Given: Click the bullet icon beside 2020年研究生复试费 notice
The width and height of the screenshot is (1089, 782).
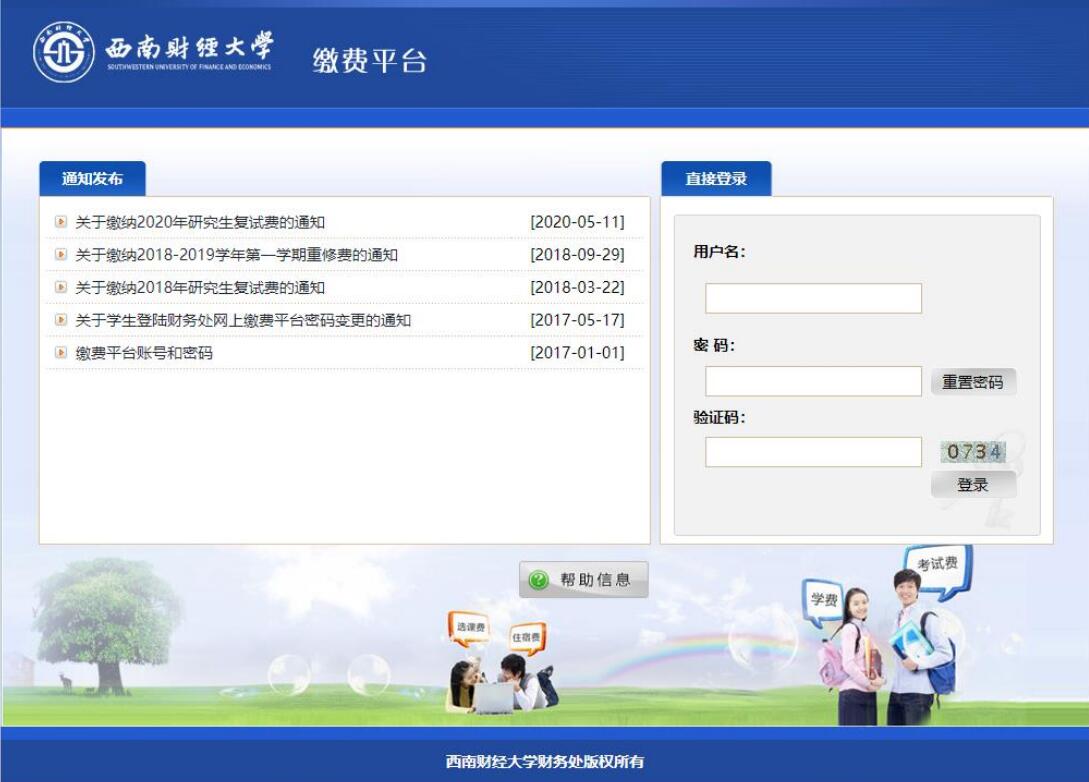Looking at the screenshot, I should 61,222.
